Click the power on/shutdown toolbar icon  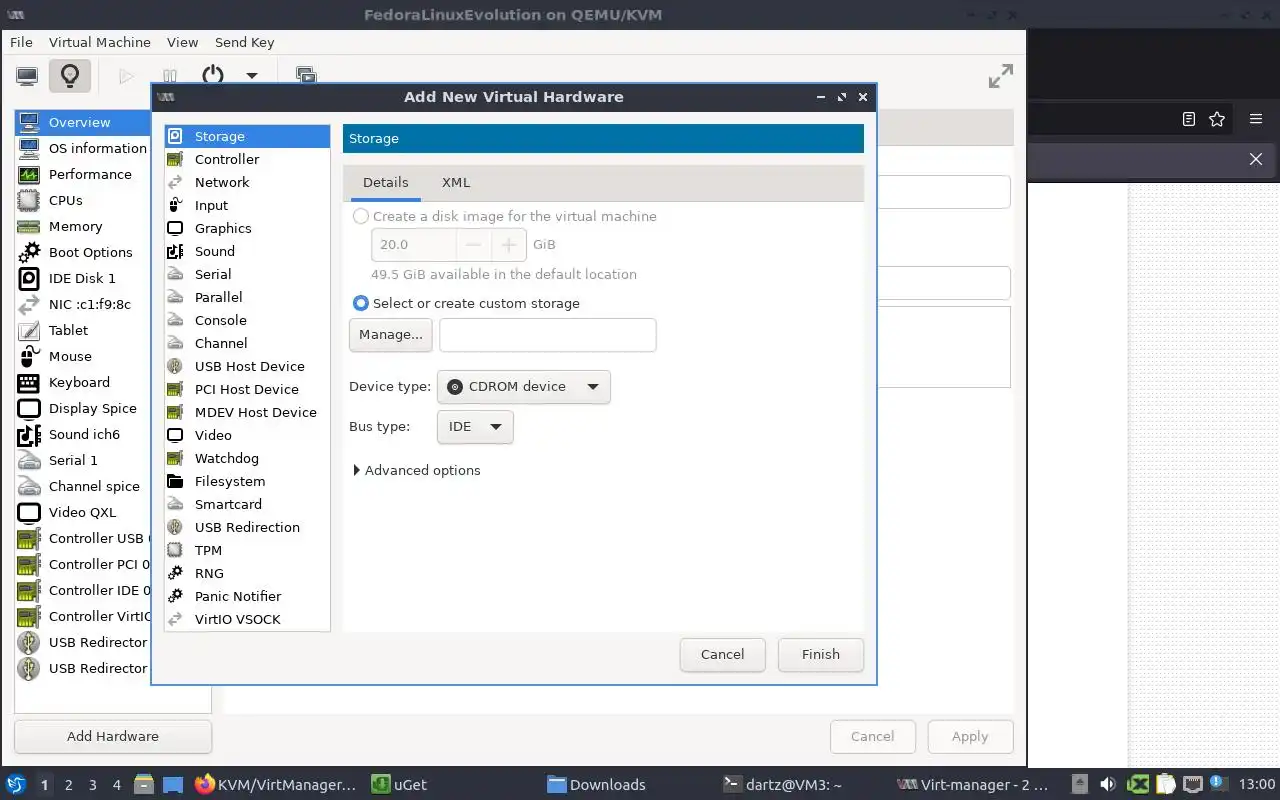(213, 76)
